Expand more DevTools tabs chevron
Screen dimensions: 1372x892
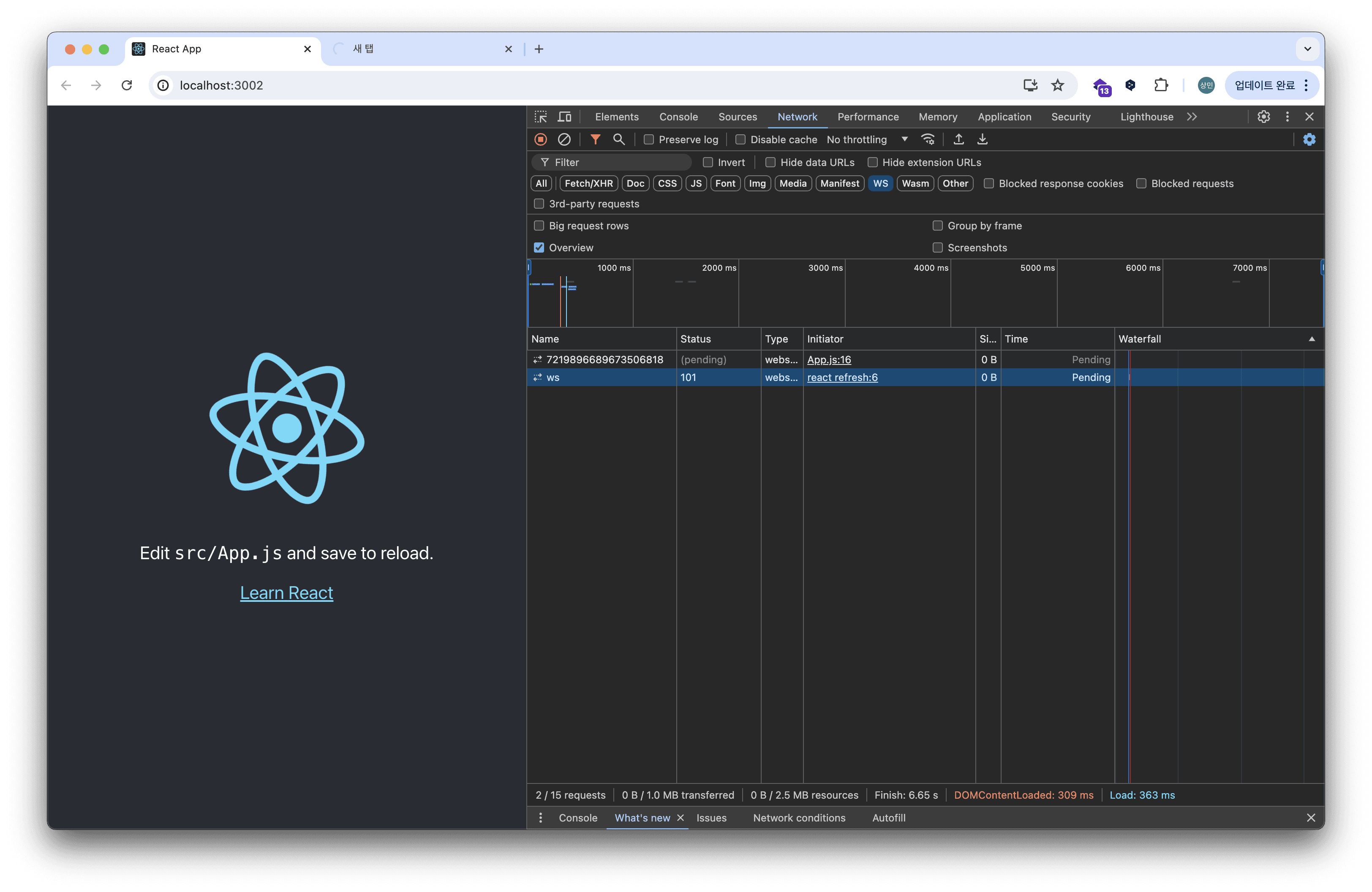(x=1192, y=117)
